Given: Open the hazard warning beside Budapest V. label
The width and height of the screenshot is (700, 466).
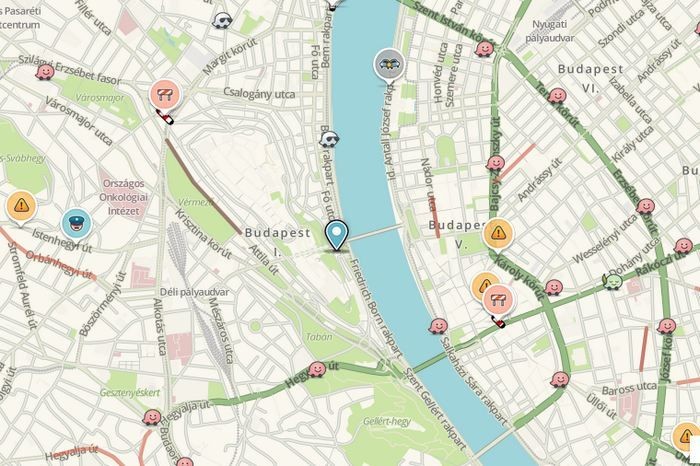Looking at the screenshot, I should [x=498, y=233].
